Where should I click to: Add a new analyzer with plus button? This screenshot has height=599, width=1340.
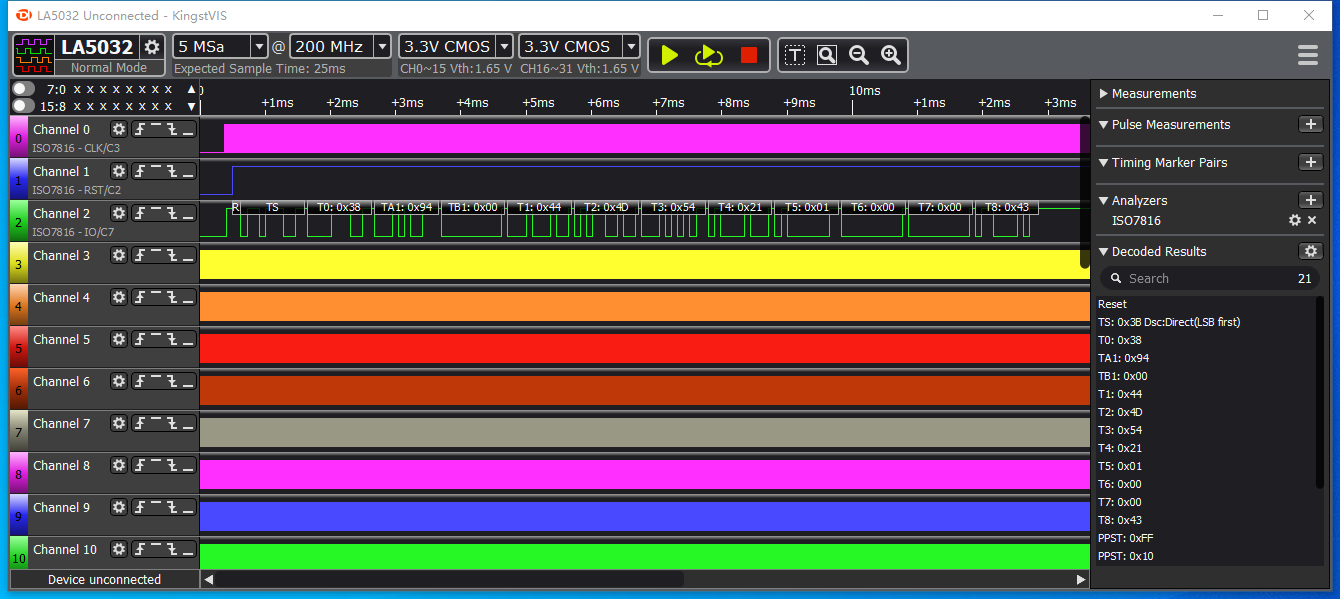(x=1310, y=200)
